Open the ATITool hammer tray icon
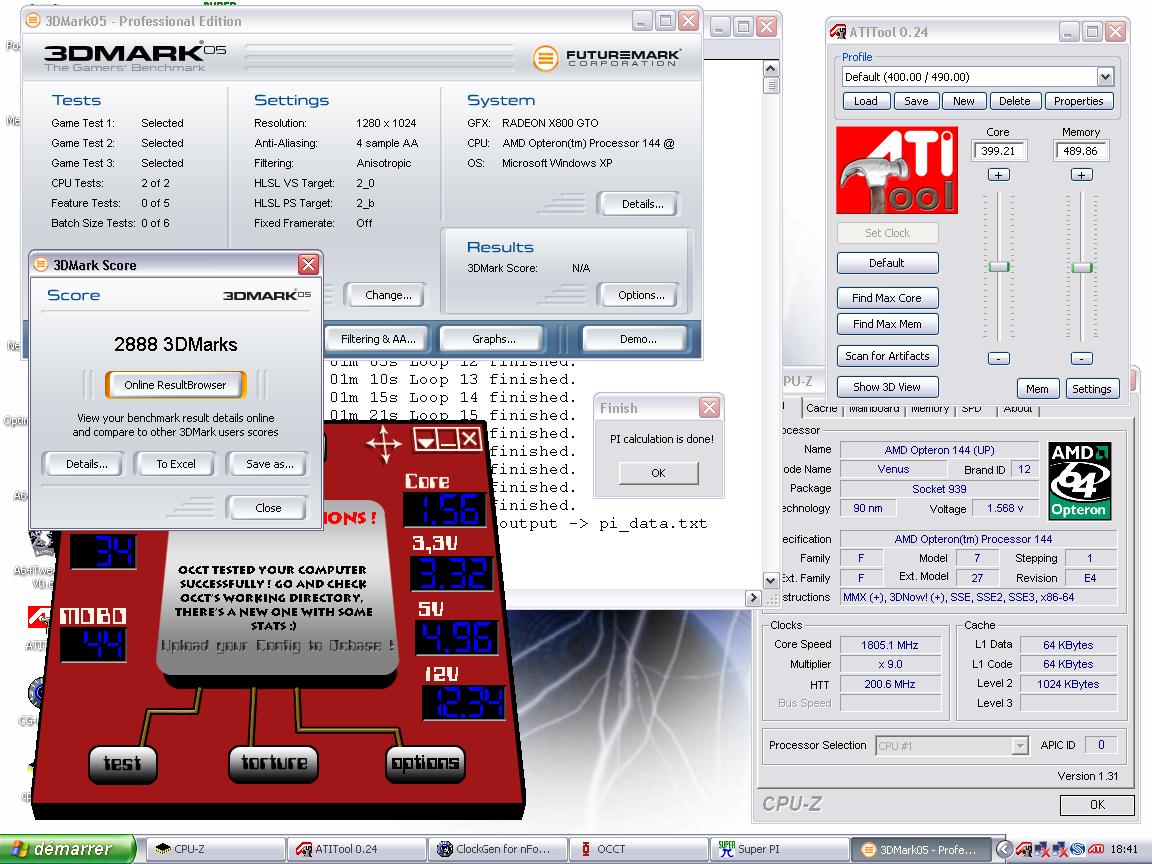This screenshot has width=1152, height=864. pos(1024,849)
